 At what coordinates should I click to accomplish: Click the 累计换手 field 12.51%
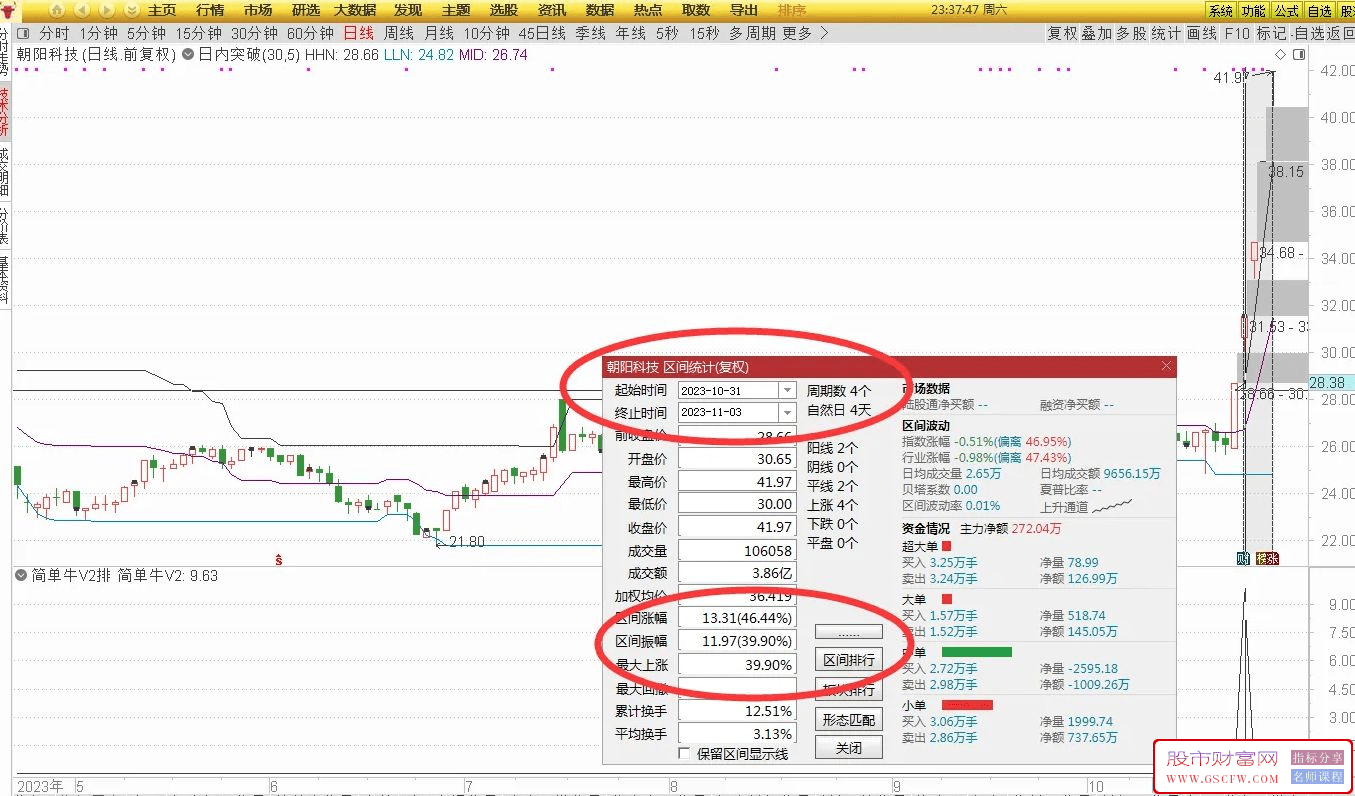(x=737, y=711)
